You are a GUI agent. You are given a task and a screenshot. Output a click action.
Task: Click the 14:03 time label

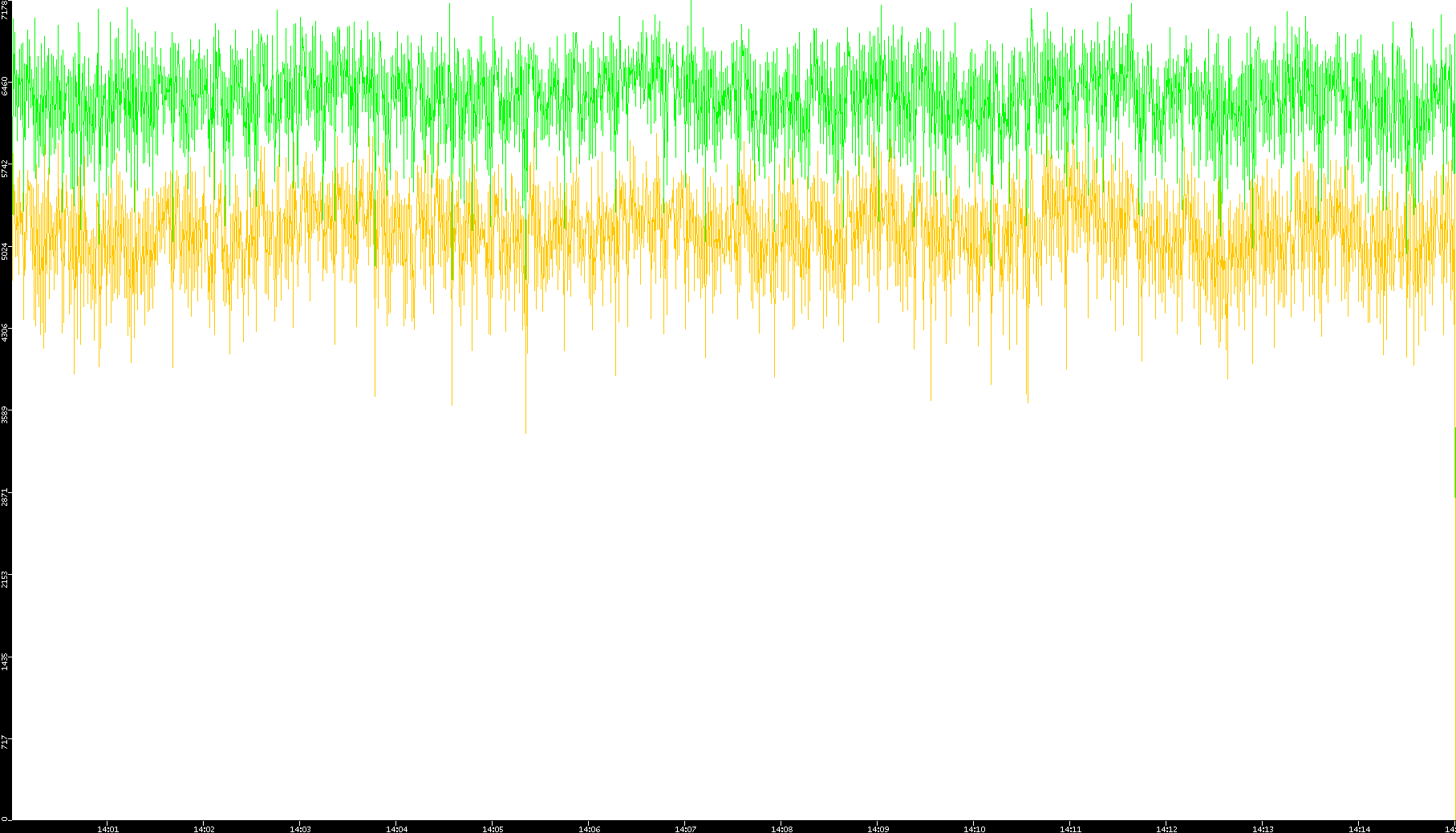point(300,829)
